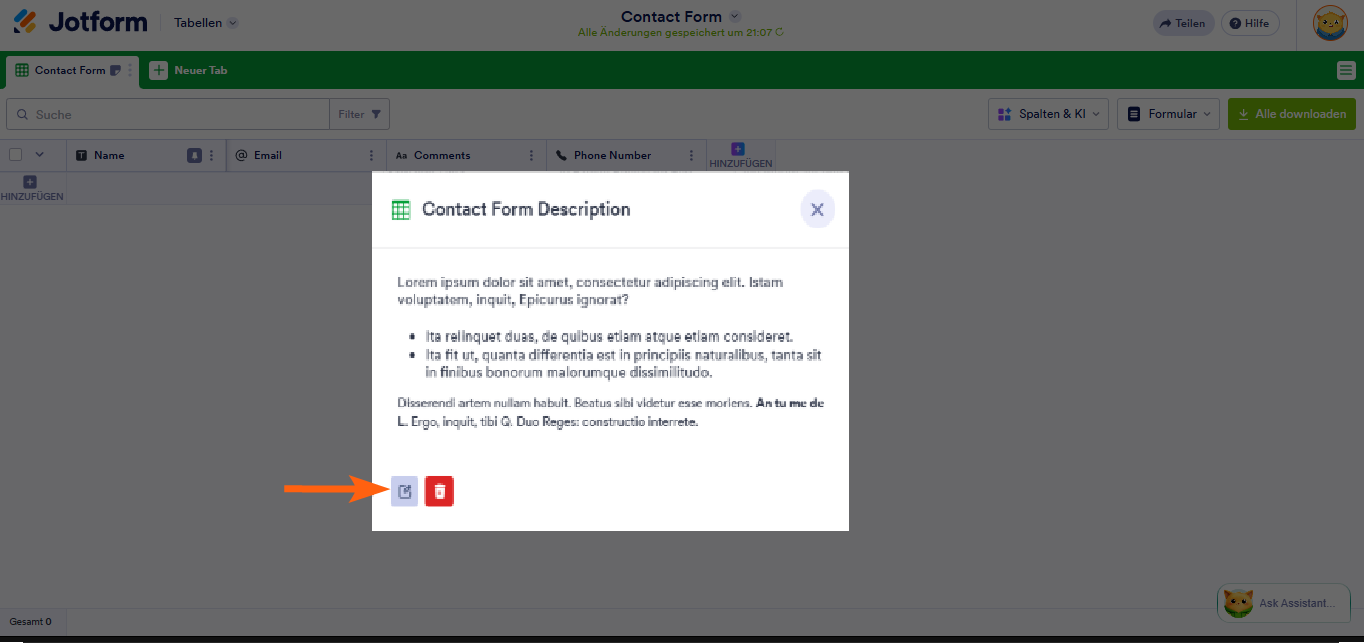Add a column with the Hinzufügen plus
This screenshot has height=643, width=1364.
(740, 155)
